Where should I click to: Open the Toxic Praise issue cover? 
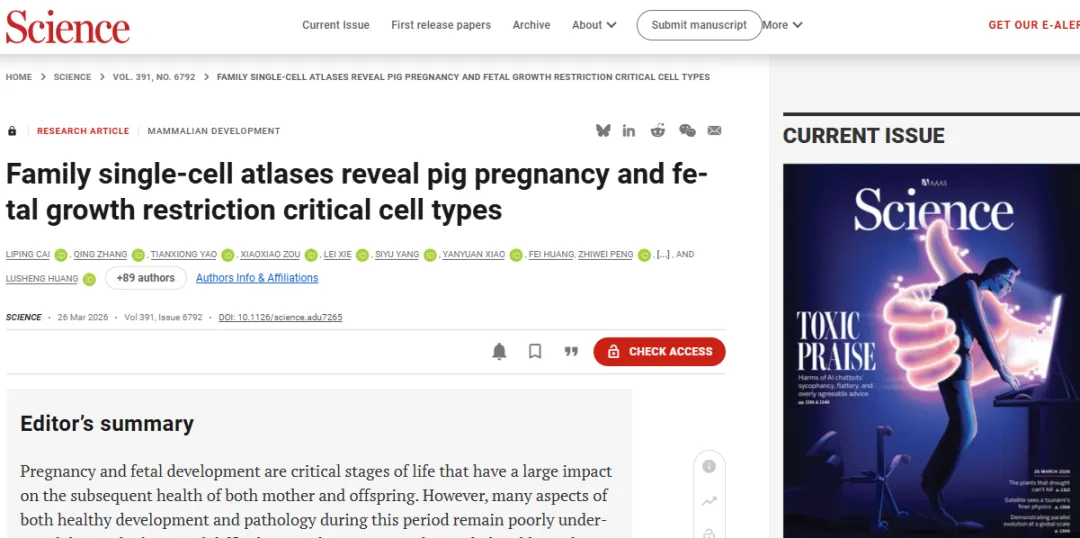point(931,351)
